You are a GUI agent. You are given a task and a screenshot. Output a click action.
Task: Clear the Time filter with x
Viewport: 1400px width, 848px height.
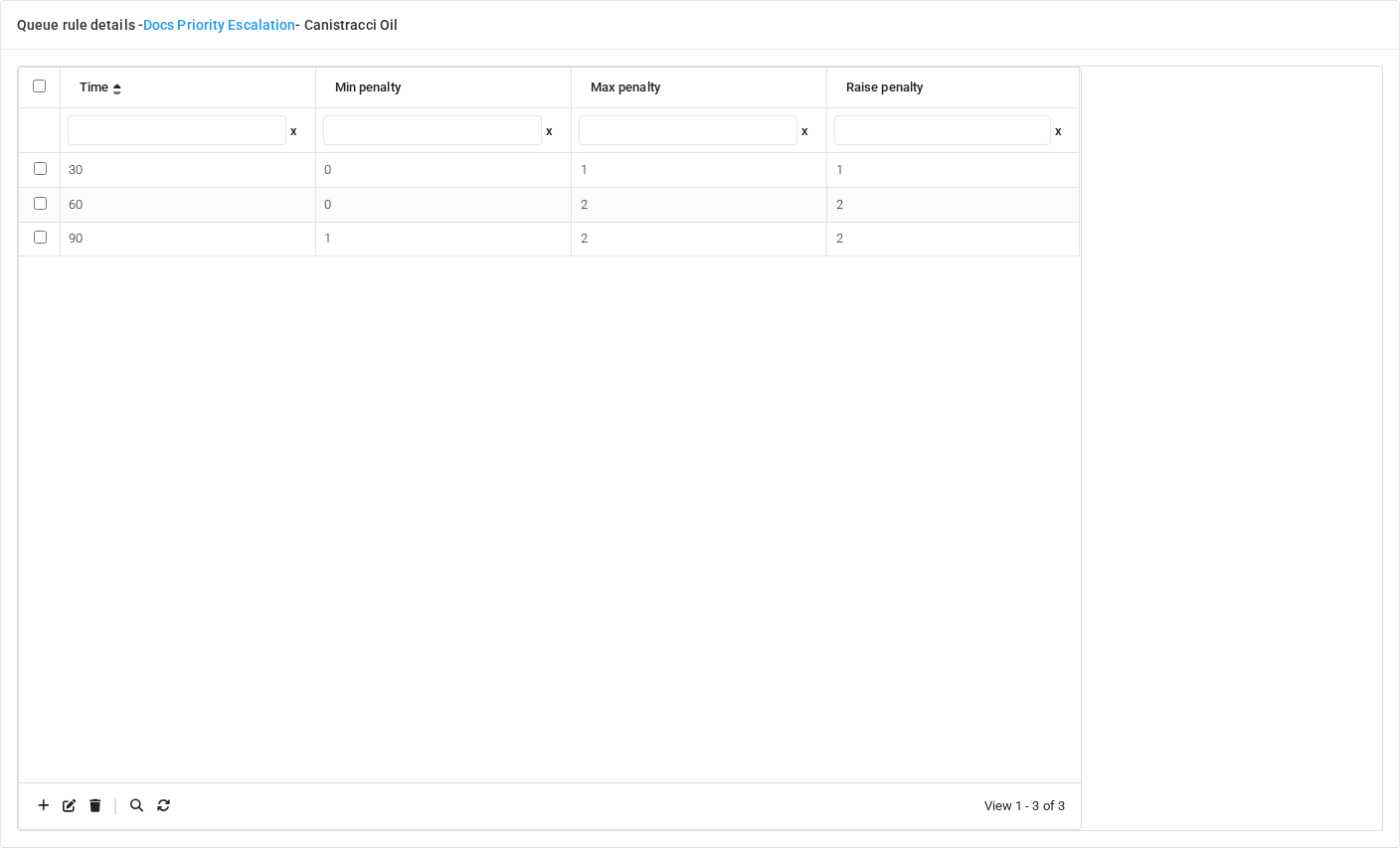293,131
